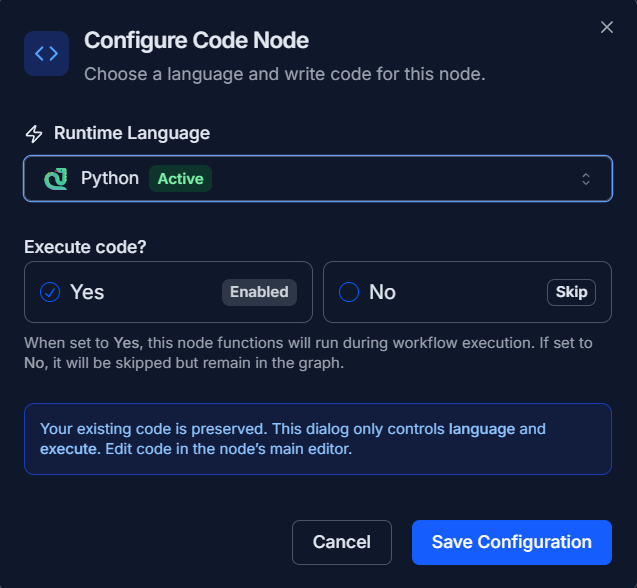637x588 pixels.
Task: Click the Enabled badge on Yes option
Action: 259,292
